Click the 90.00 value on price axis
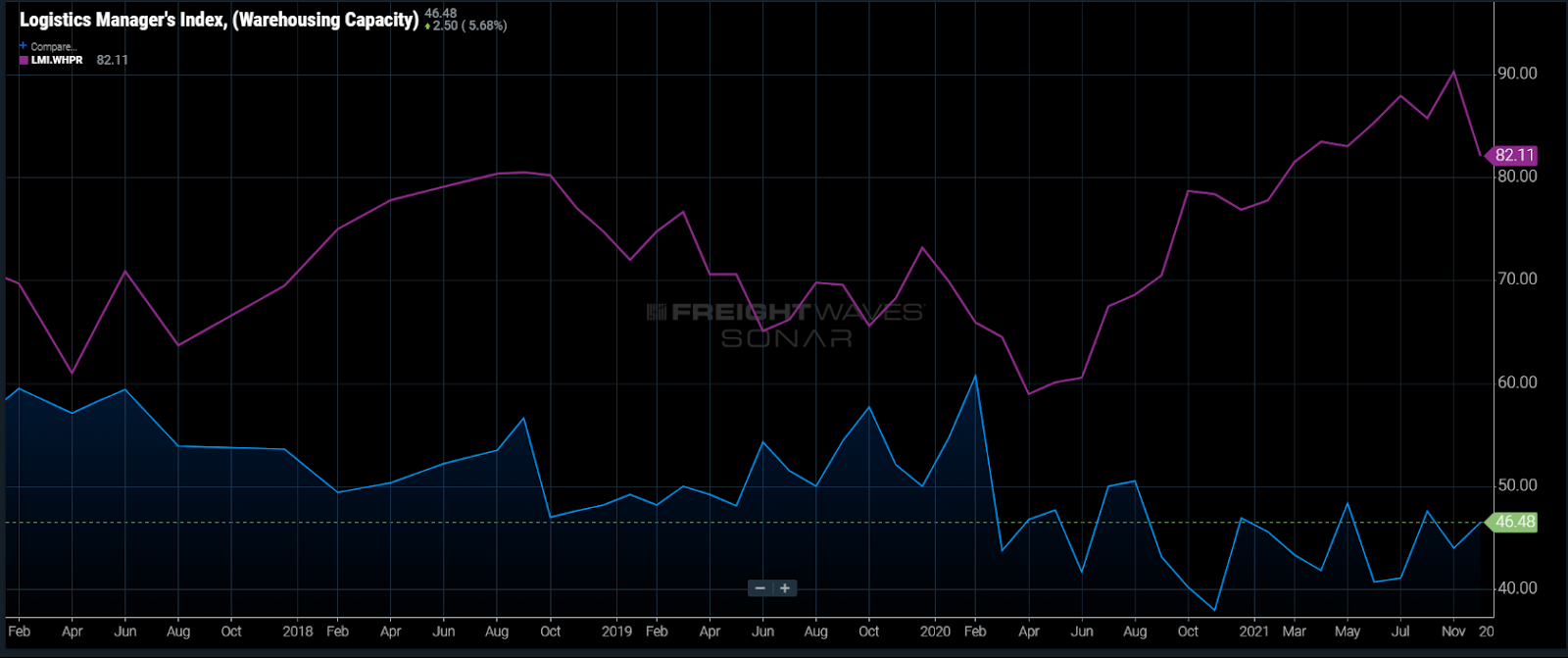This screenshot has height=658, width=1568. (1517, 74)
